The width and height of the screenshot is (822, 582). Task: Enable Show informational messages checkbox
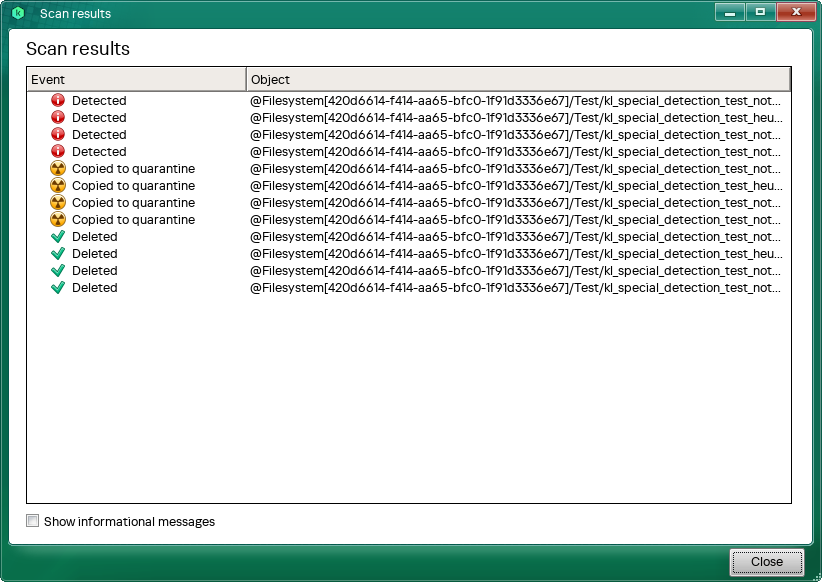pos(33,521)
